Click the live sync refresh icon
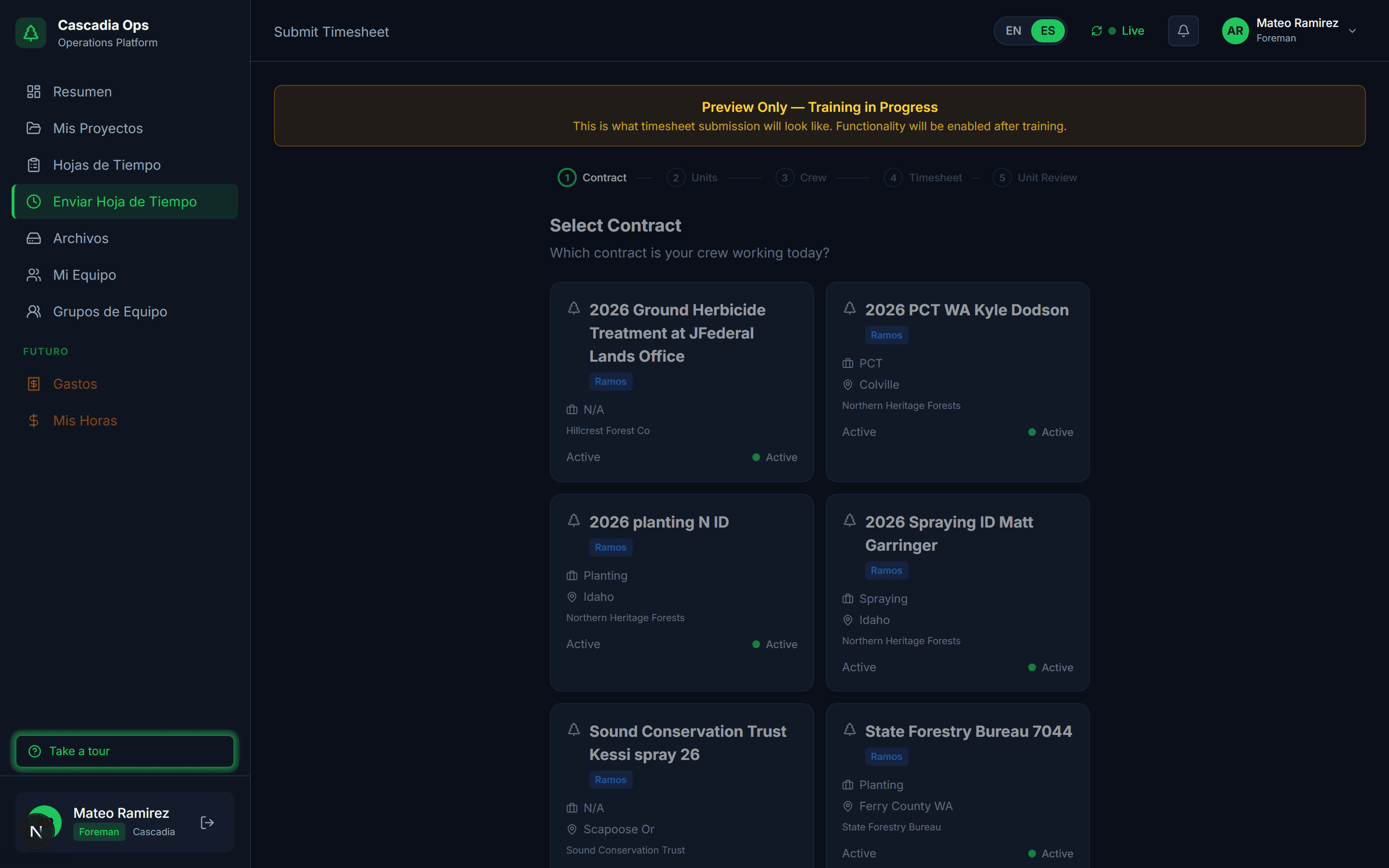The image size is (1389, 868). 1096,31
